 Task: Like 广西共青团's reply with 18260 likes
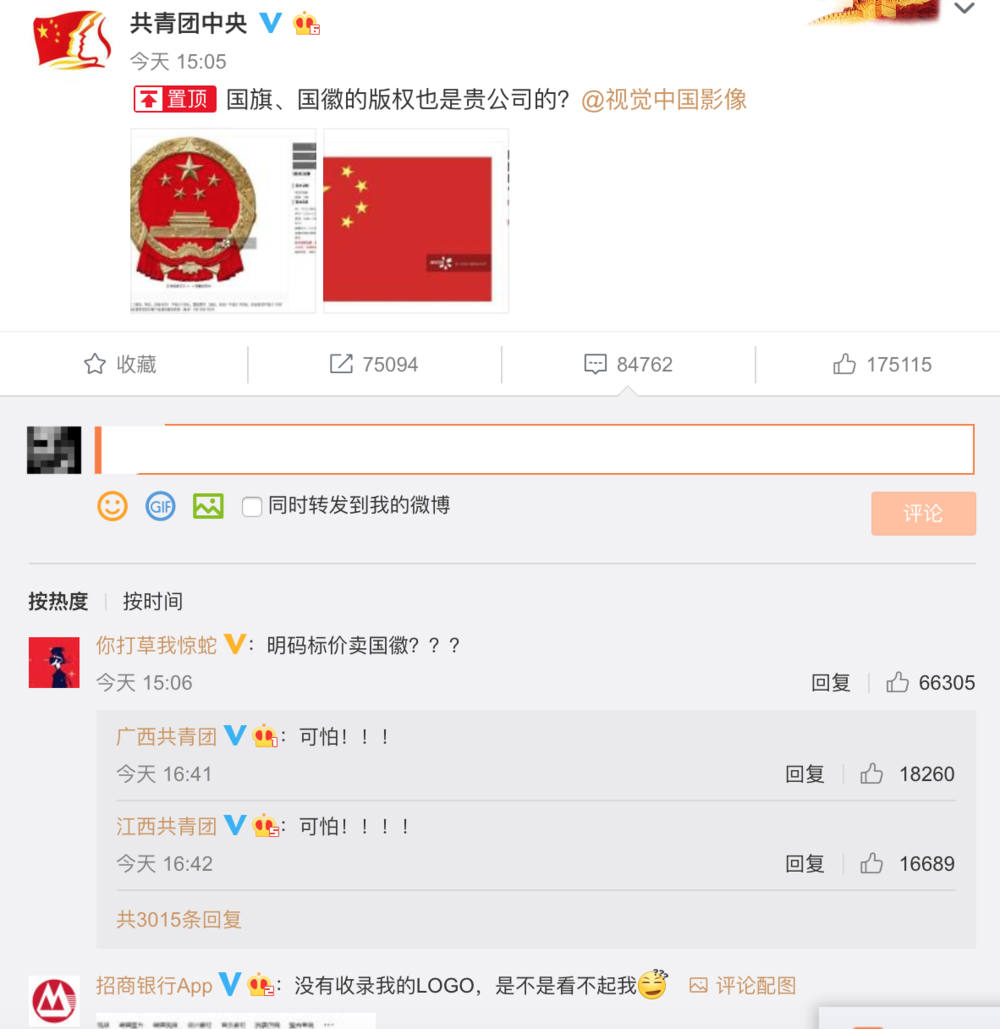pos(907,774)
